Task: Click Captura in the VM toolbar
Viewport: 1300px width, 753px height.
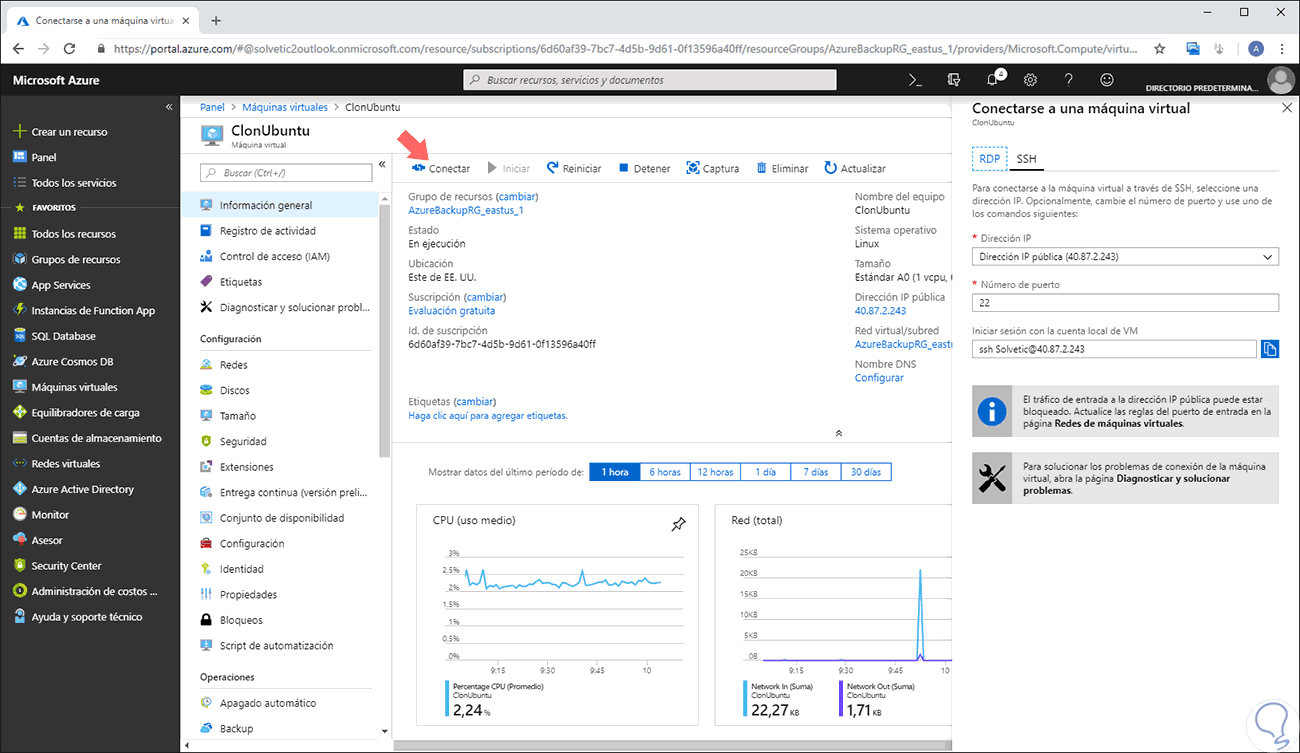Action: (712, 169)
